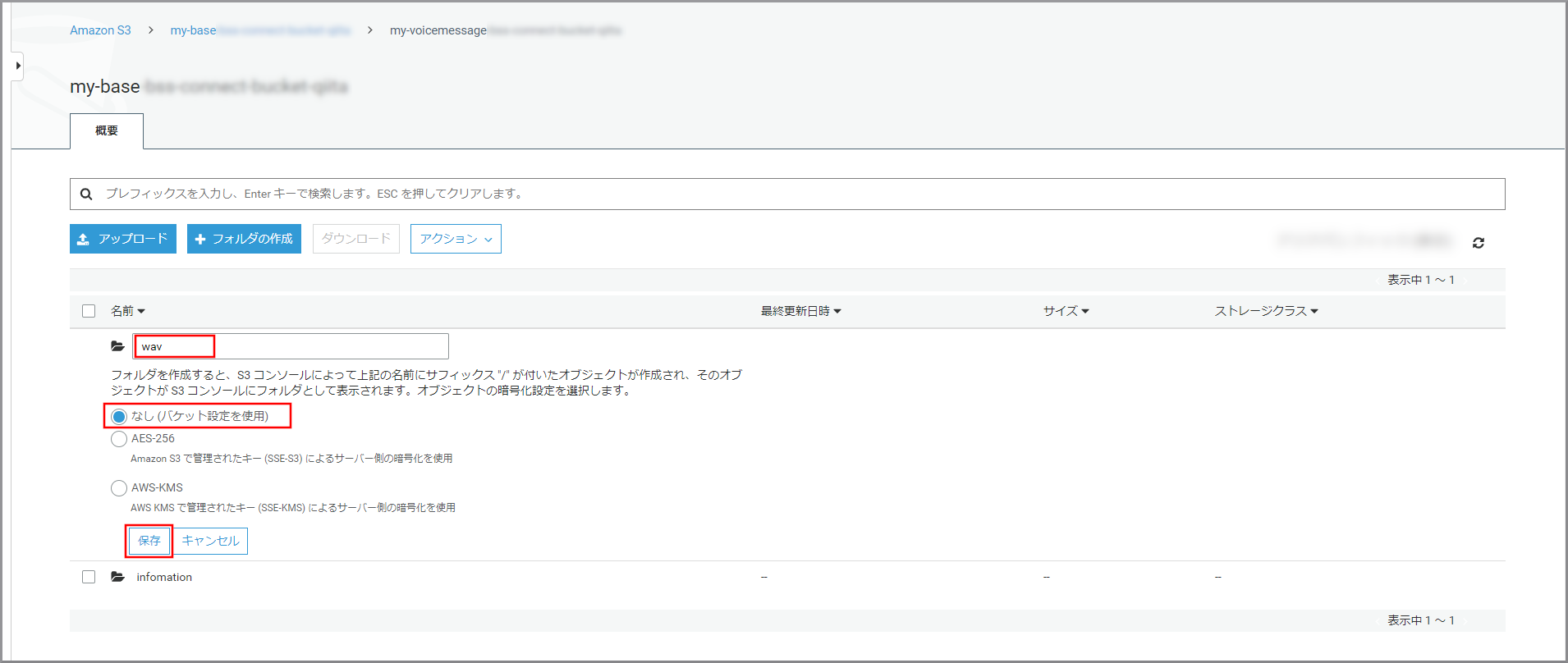The width and height of the screenshot is (1568, 663).
Task: Click the refresh icon
Action: 1479,243
